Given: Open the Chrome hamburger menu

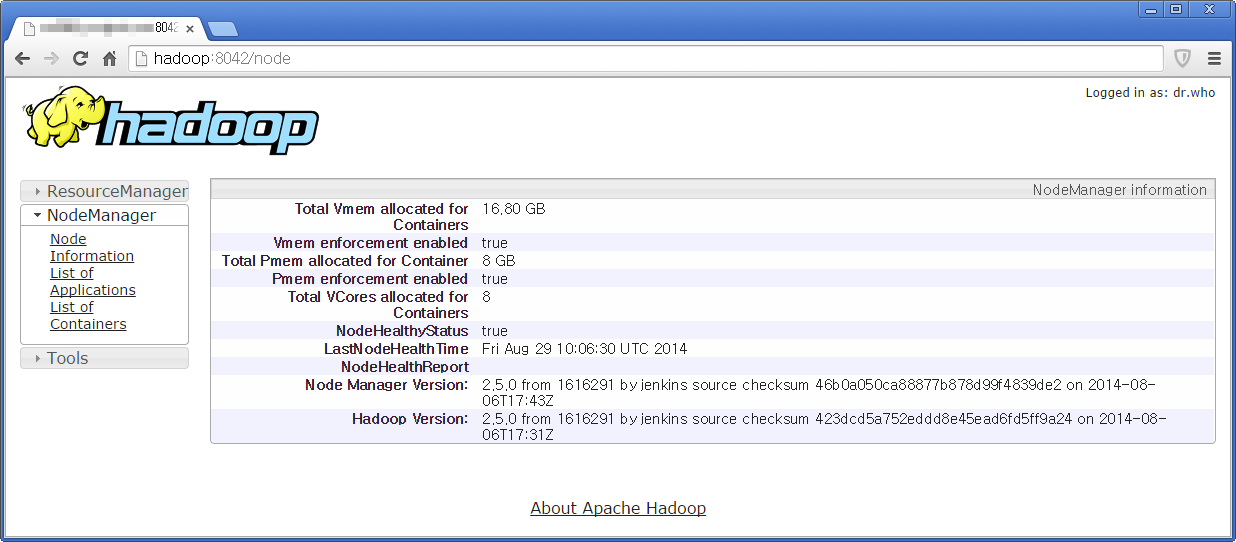Looking at the screenshot, I should pos(1214,59).
